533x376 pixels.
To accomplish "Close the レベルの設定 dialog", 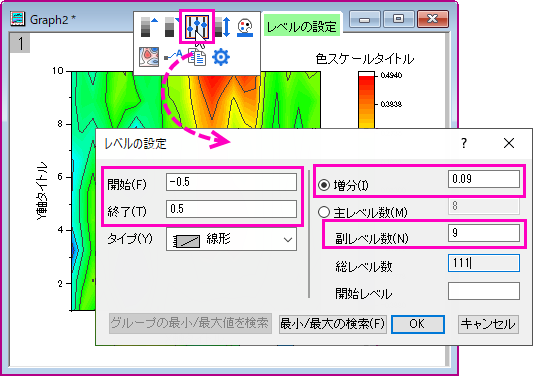I will (x=509, y=143).
